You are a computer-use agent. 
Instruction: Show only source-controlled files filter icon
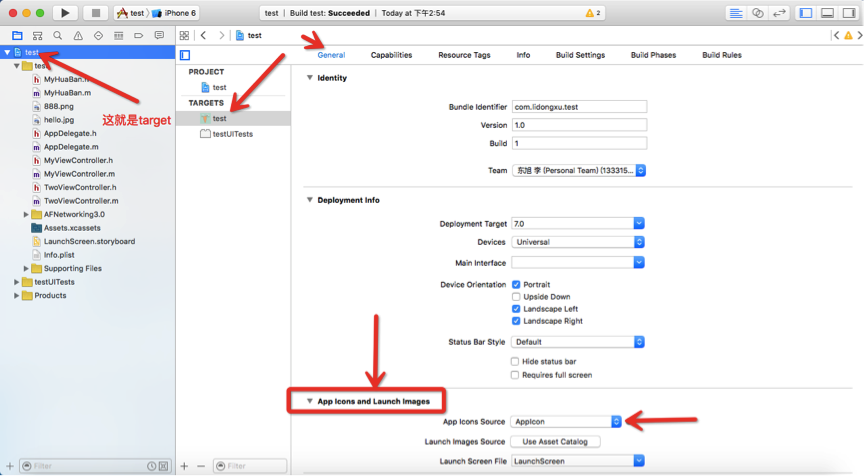(x=163, y=466)
